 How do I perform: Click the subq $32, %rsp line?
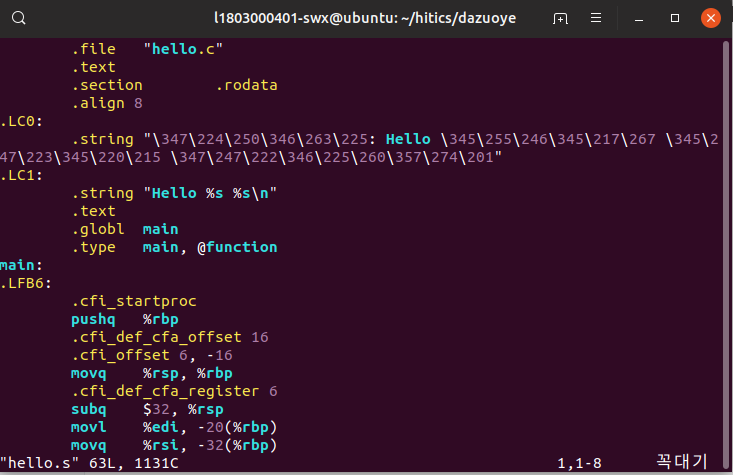(x=147, y=409)
